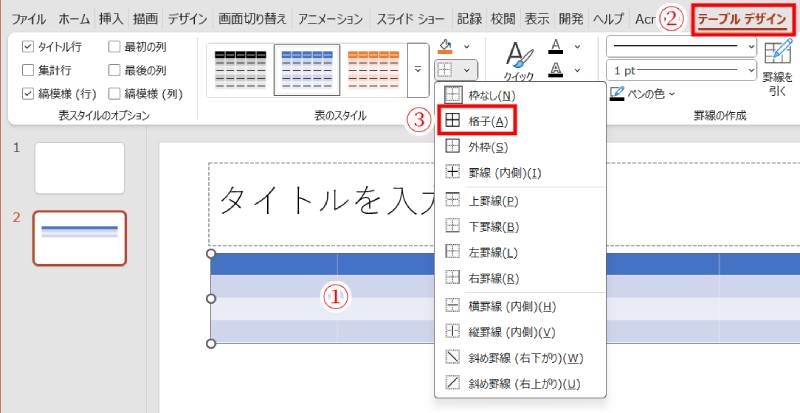Click the 罫線を引く draw table icon
The height and width of the screenshot is (413, 800).
point(778,66)
